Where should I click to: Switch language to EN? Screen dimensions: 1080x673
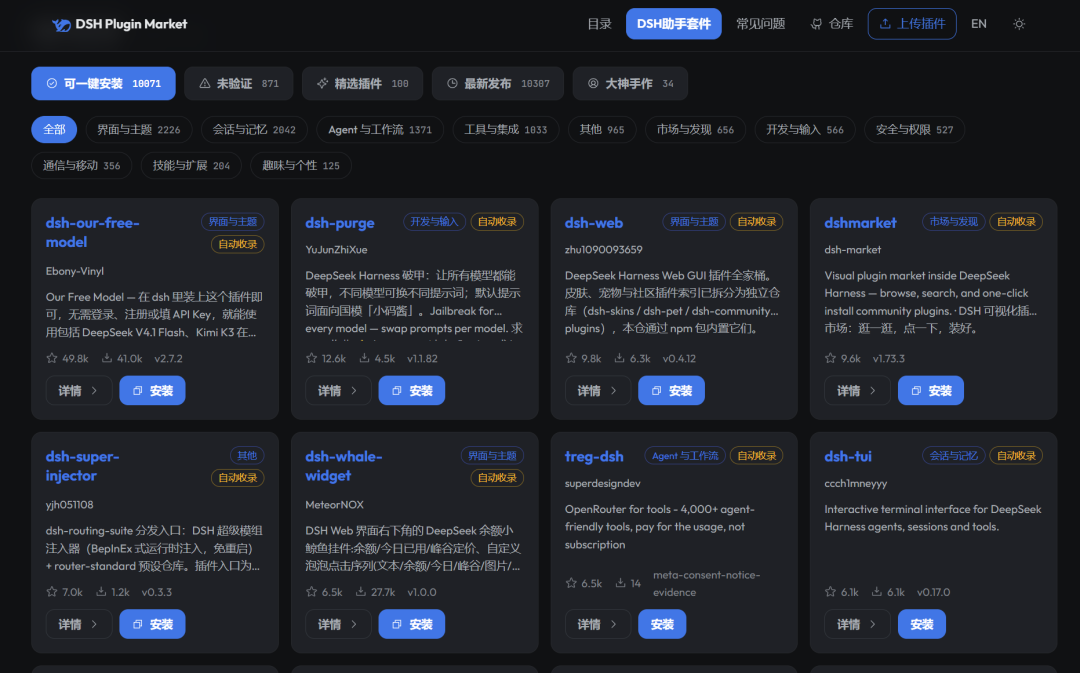tap(978, 24)
